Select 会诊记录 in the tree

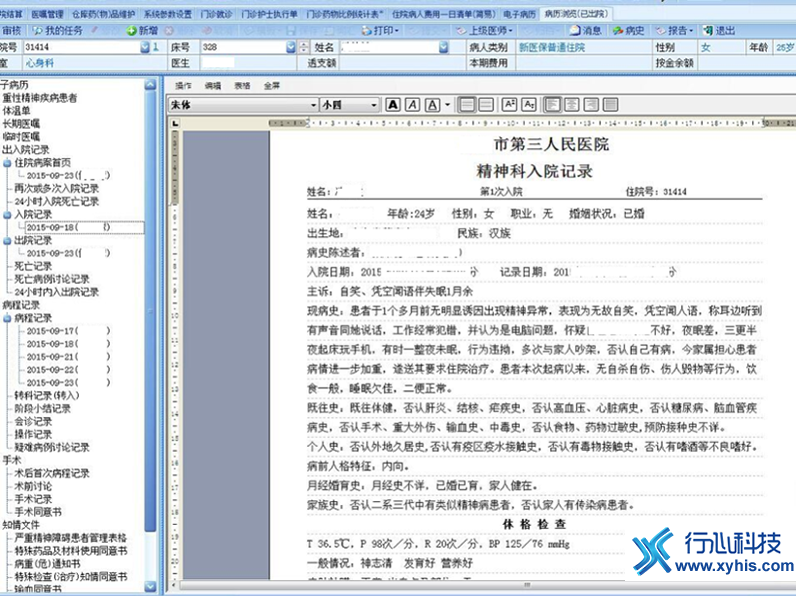coord(33,422)
